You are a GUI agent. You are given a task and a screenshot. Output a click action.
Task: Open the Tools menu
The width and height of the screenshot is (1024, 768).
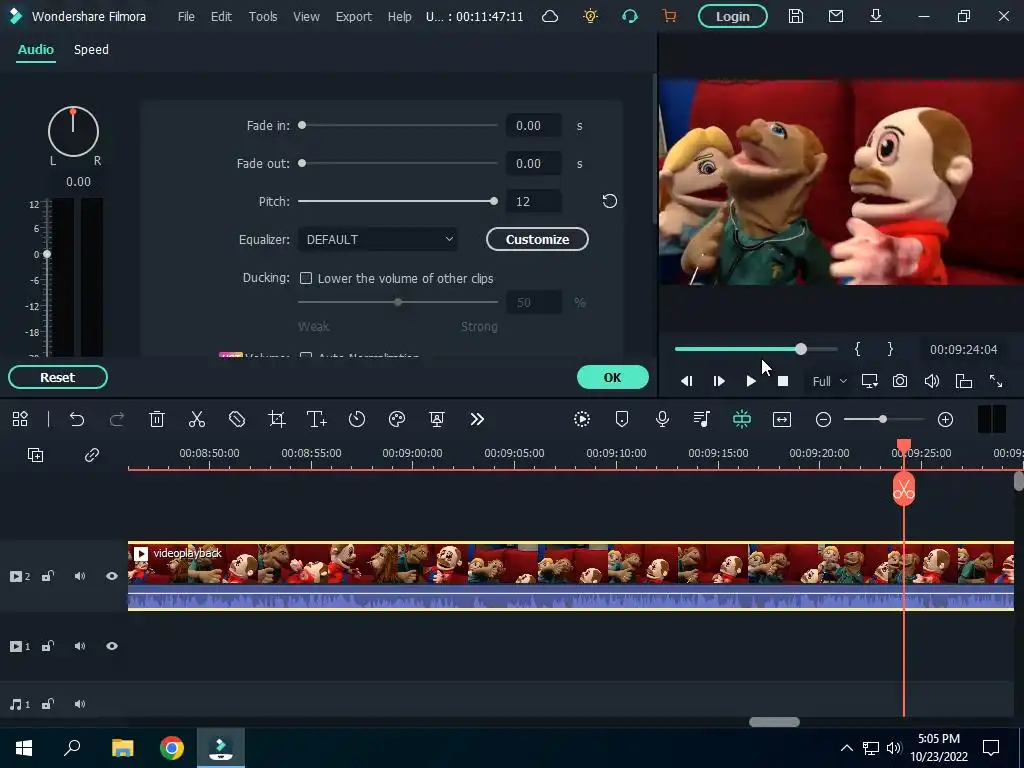pyautogui.click(x=263, y=16)
